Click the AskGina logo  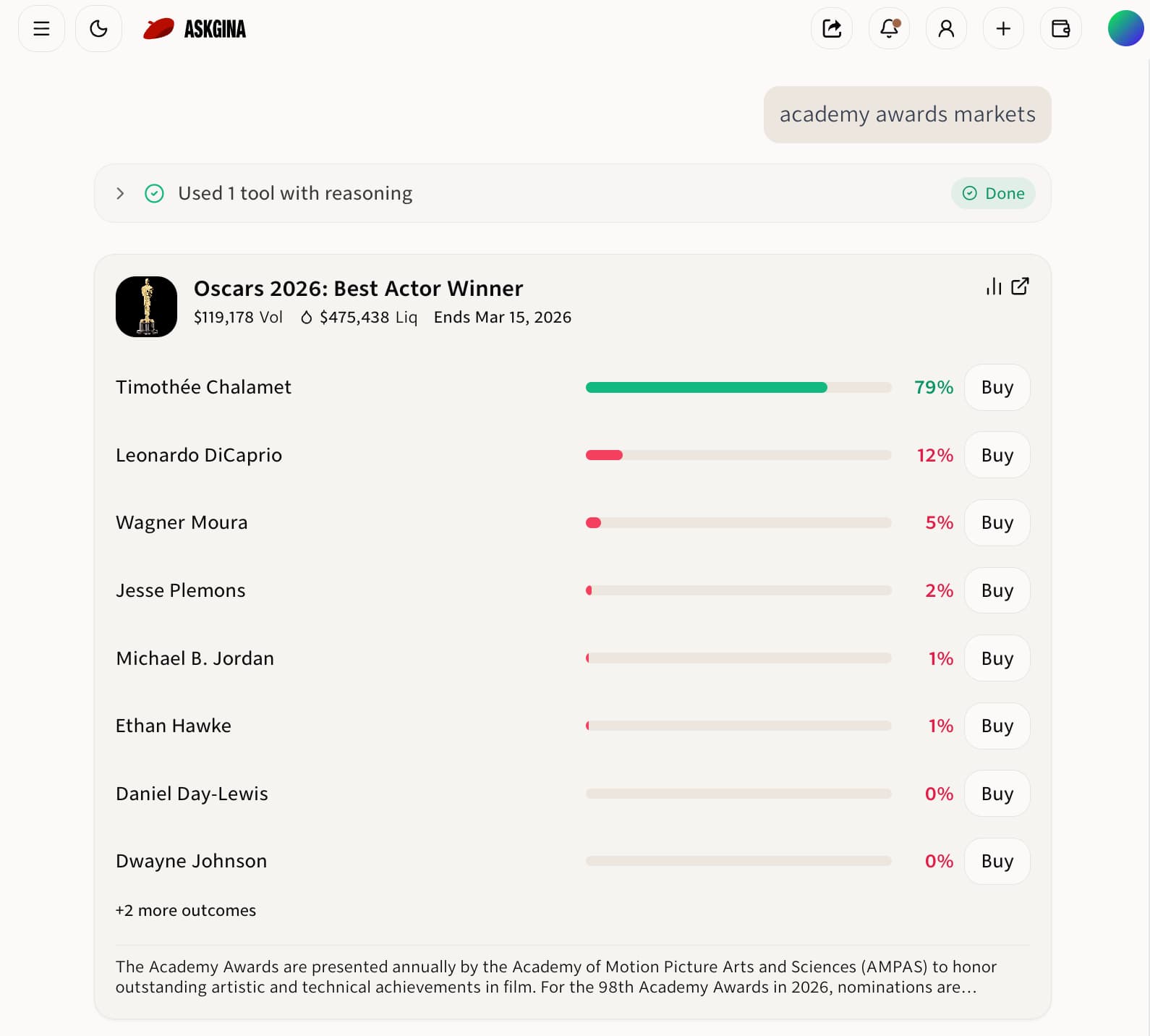[195, 29]
